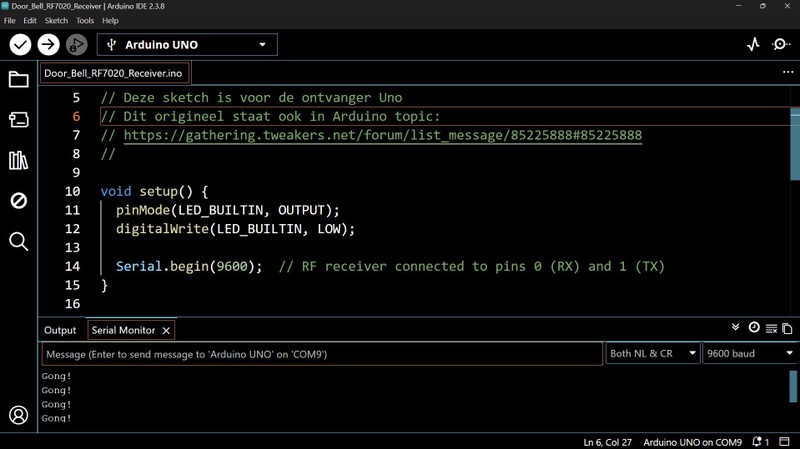Click the first 'Gong!' output line

[x=56, y=376]
